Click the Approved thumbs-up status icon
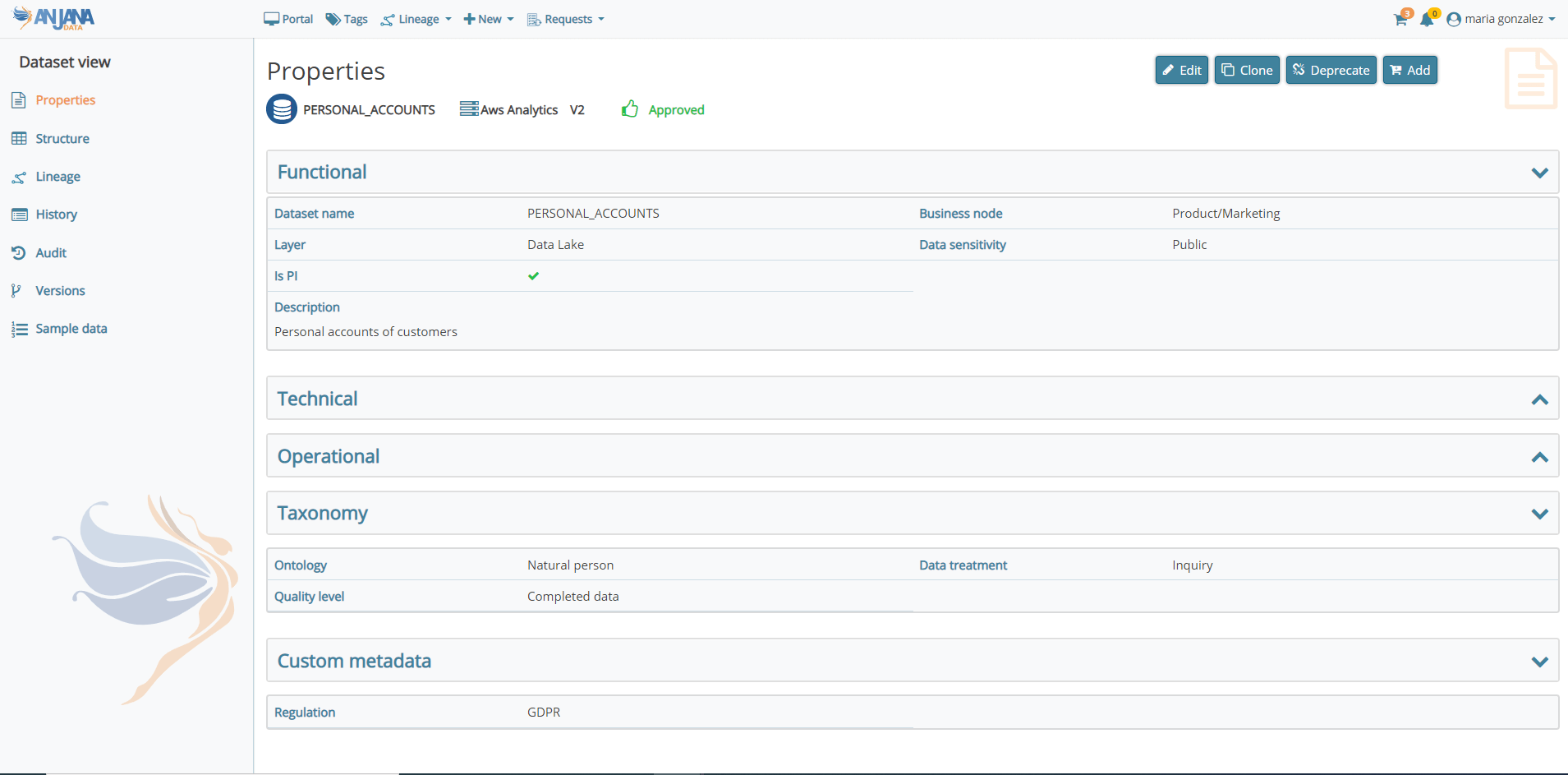 tap(630, 109)
